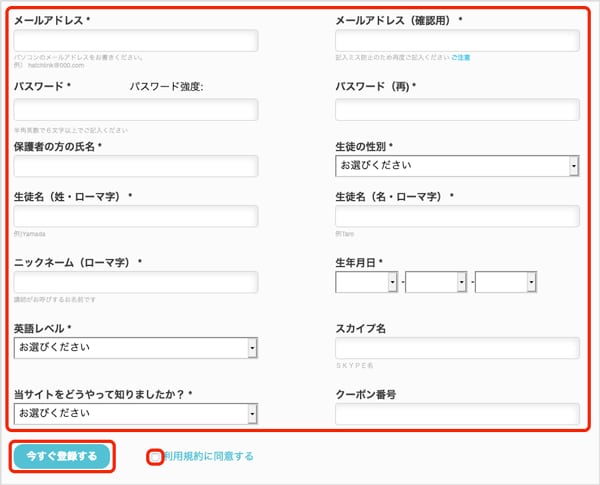Check the 利用規約に同意する checkbox
600x485 pixels.
(155, 457)
